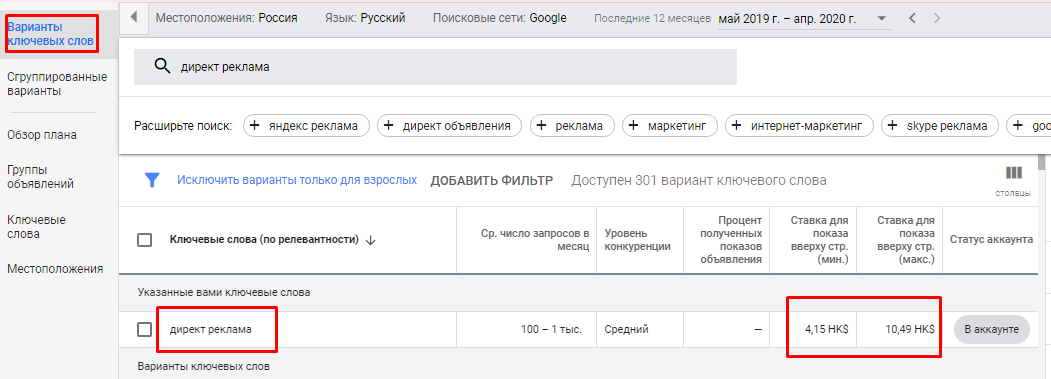
Task: Collapse the sidebar with left triangle icon
Action: pos(133,17)
